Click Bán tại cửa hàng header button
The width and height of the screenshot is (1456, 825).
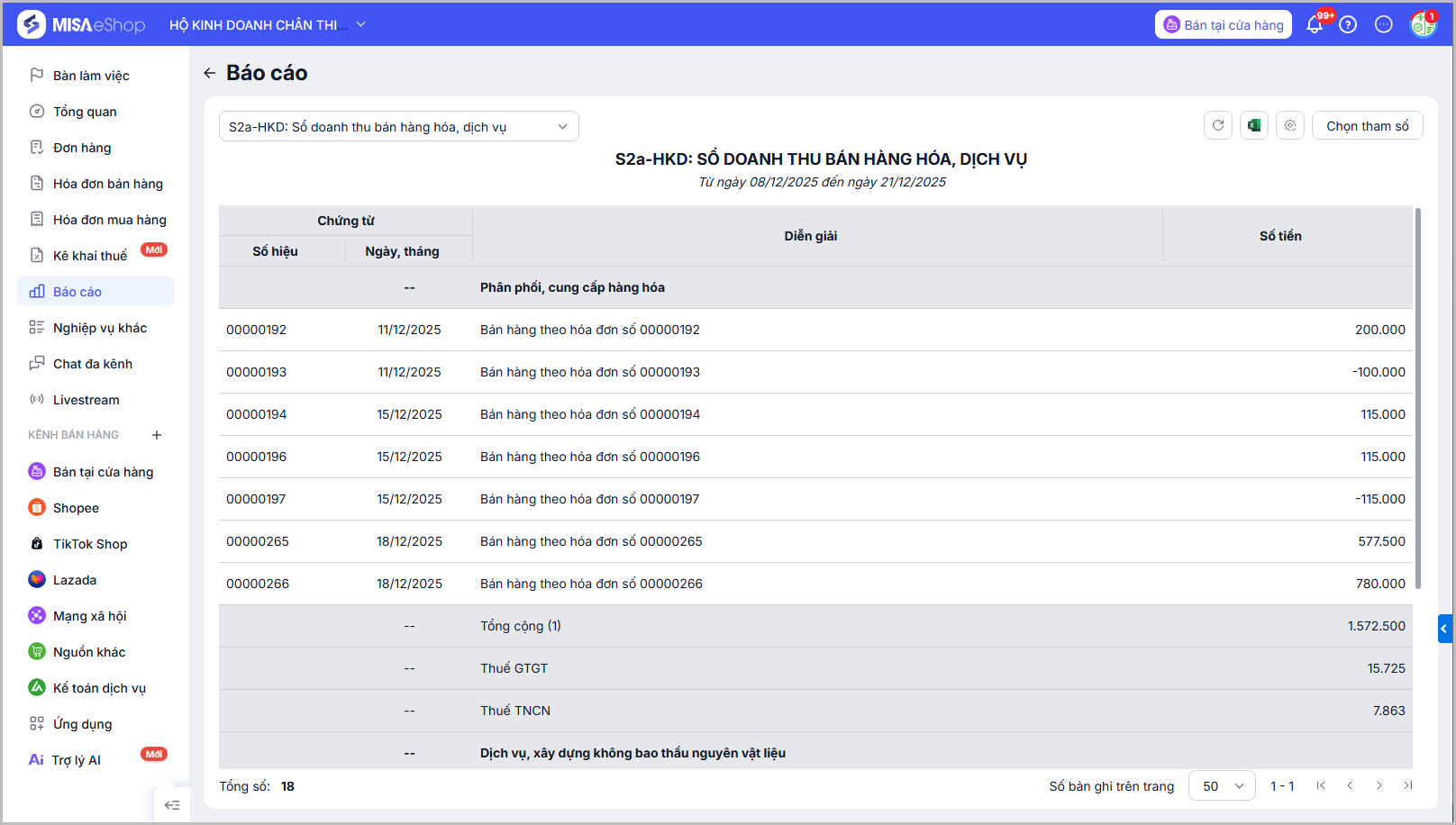tap(1223, 25)
